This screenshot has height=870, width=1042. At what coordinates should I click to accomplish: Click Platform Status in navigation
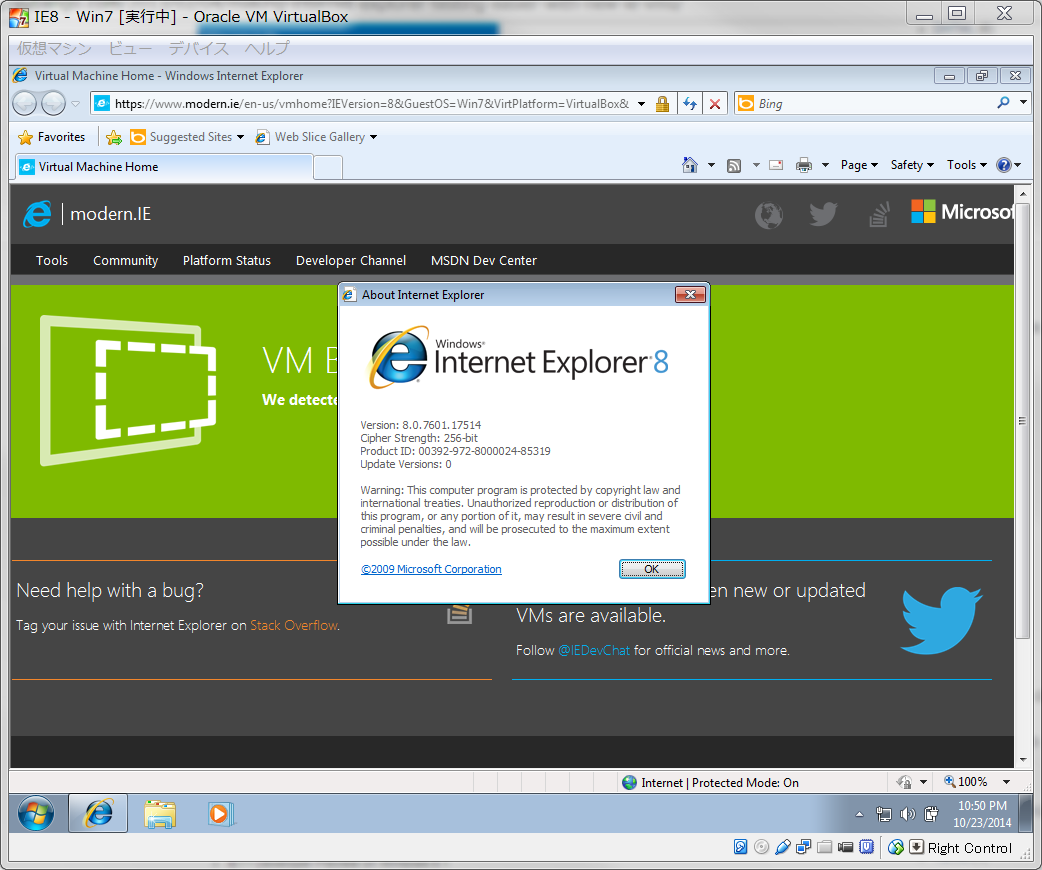pos(227,261)
